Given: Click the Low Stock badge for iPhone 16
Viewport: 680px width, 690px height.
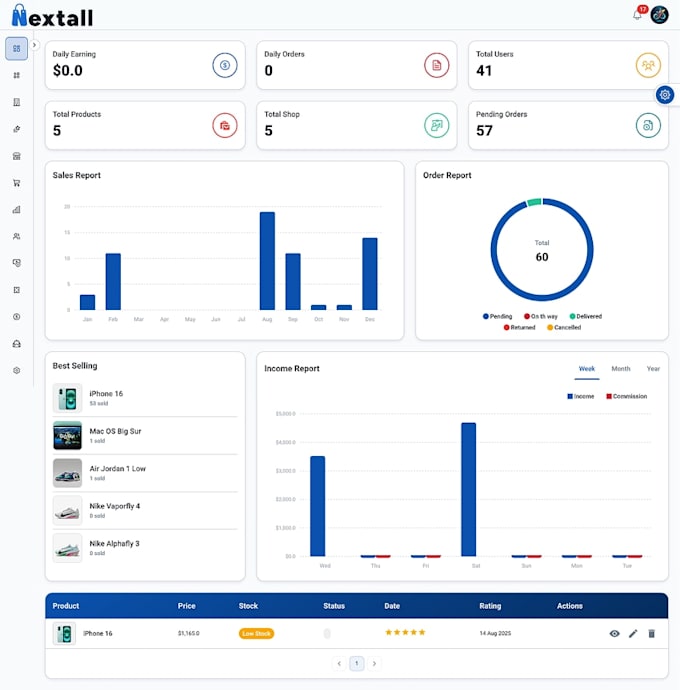Looking at the screenshot, I should click(x=256, y=634).
